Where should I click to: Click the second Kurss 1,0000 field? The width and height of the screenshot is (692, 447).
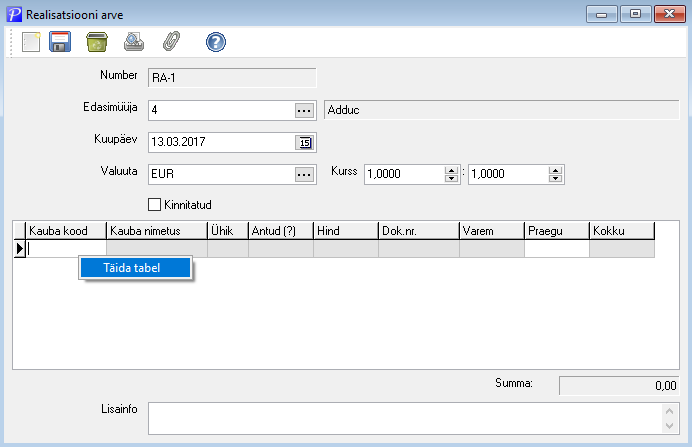tap(508, 174)
